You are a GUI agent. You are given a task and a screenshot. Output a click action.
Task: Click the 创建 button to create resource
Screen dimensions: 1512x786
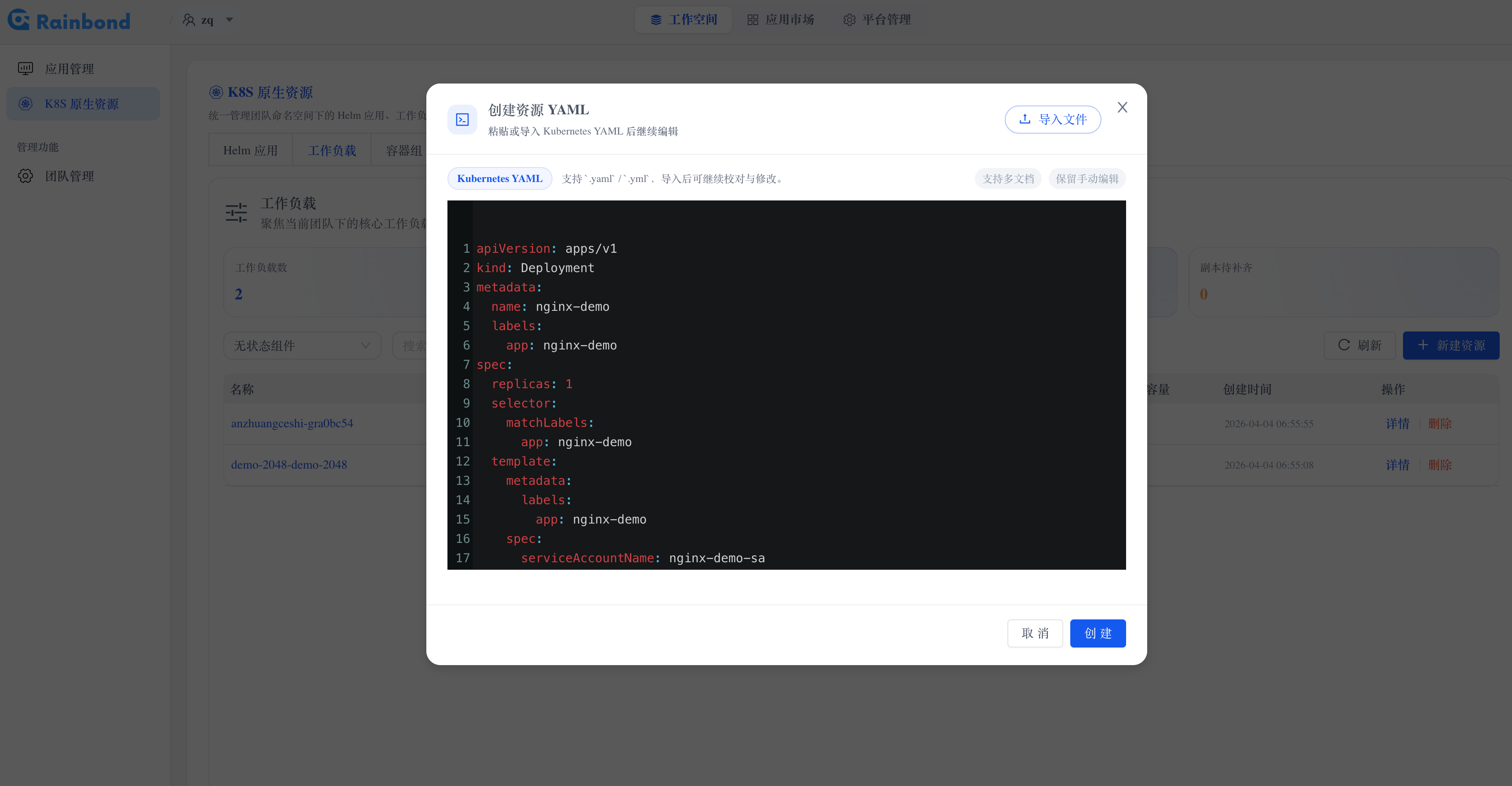[1098, 633]
